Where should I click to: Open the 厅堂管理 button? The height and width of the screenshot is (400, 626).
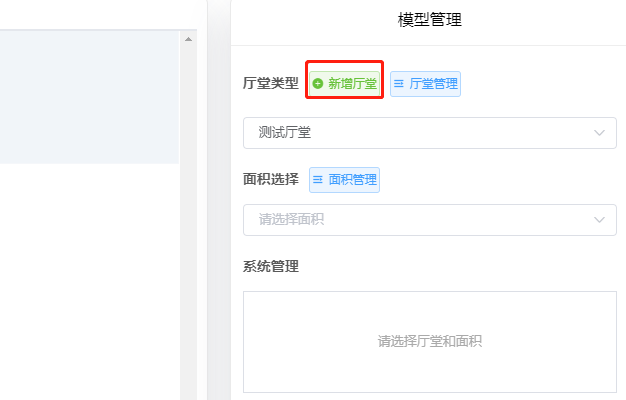[x=425, y=84]
